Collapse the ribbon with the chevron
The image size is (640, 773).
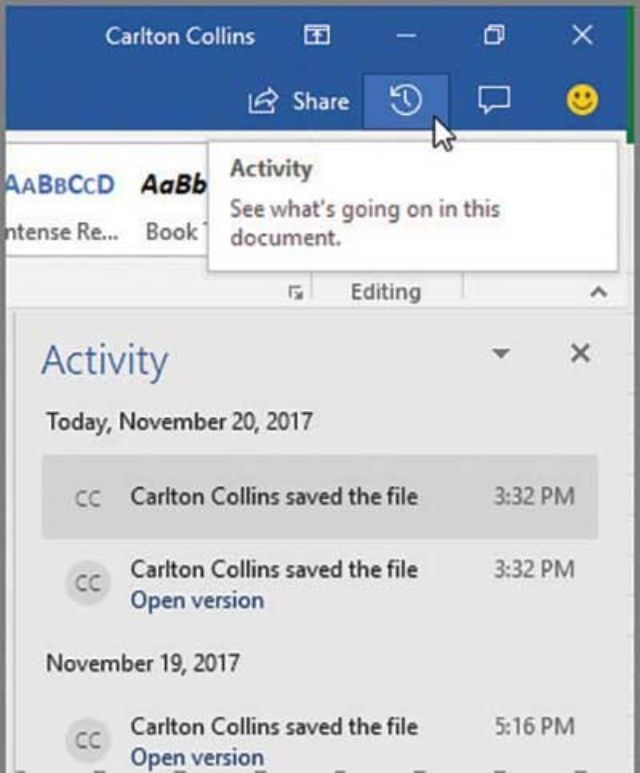tap(598, 292)
